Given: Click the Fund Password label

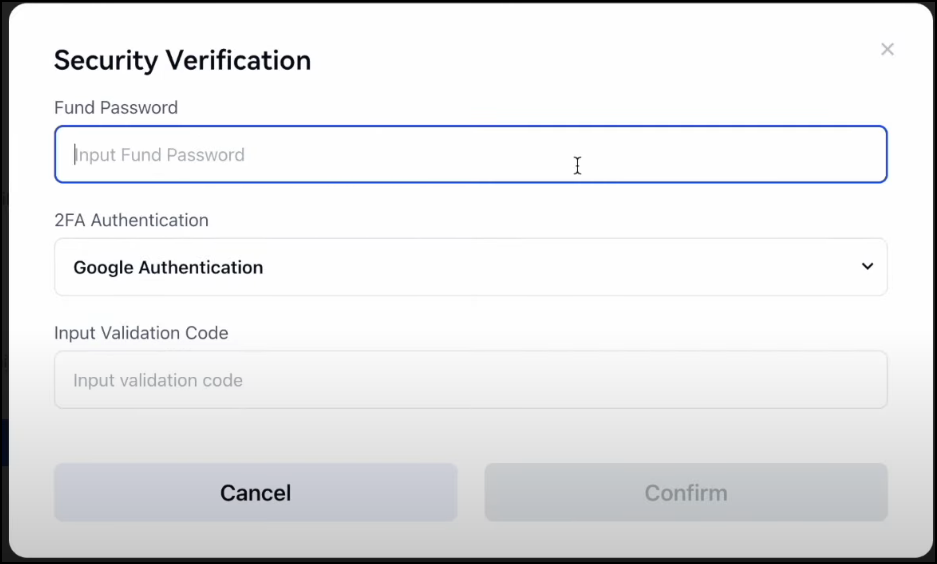Looking at the screenshot, I should [x=116, y=108].
